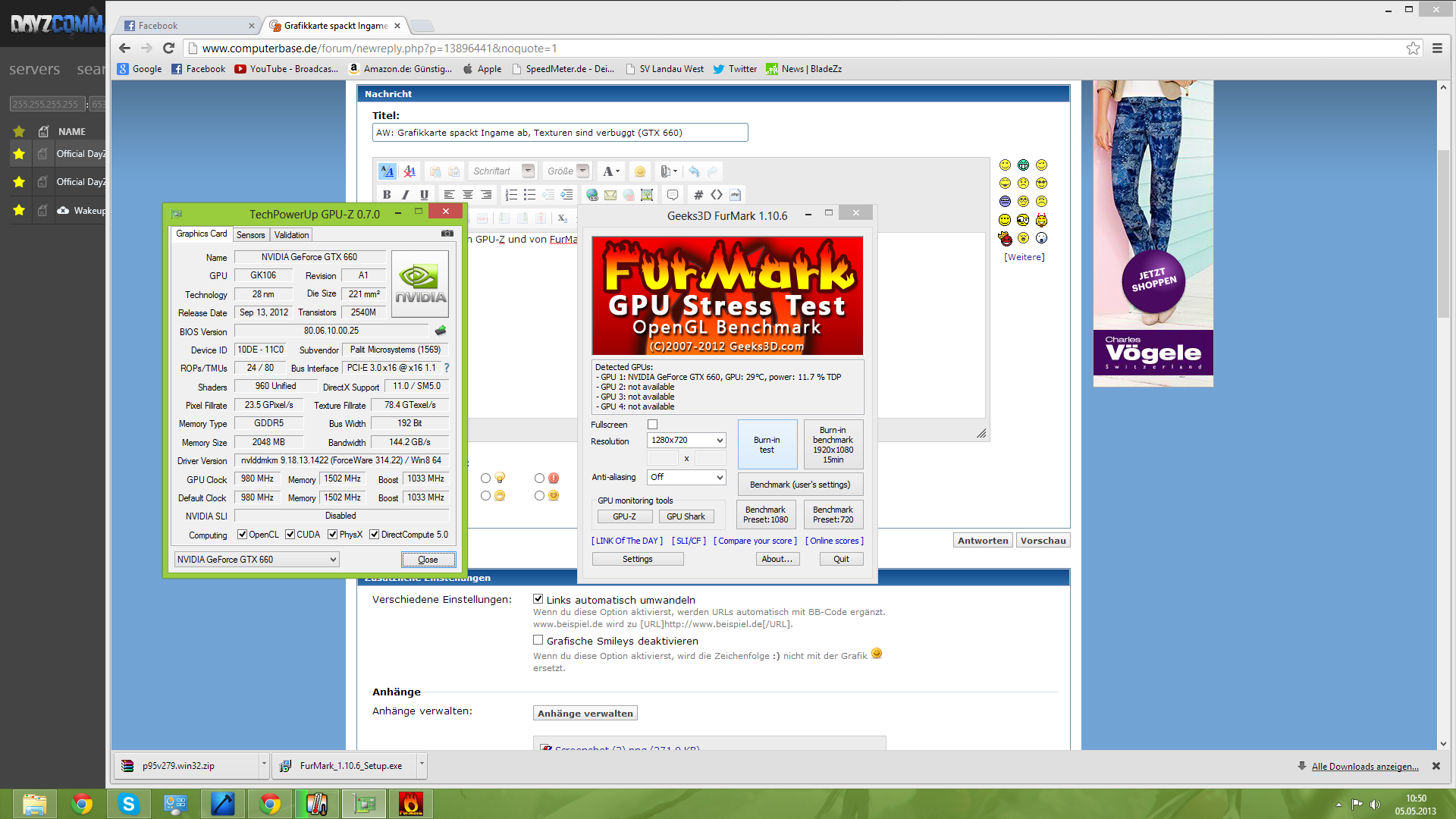Click the undo arrow in editor toolbar
The image size is (1456, 819).
click(694, 171)
